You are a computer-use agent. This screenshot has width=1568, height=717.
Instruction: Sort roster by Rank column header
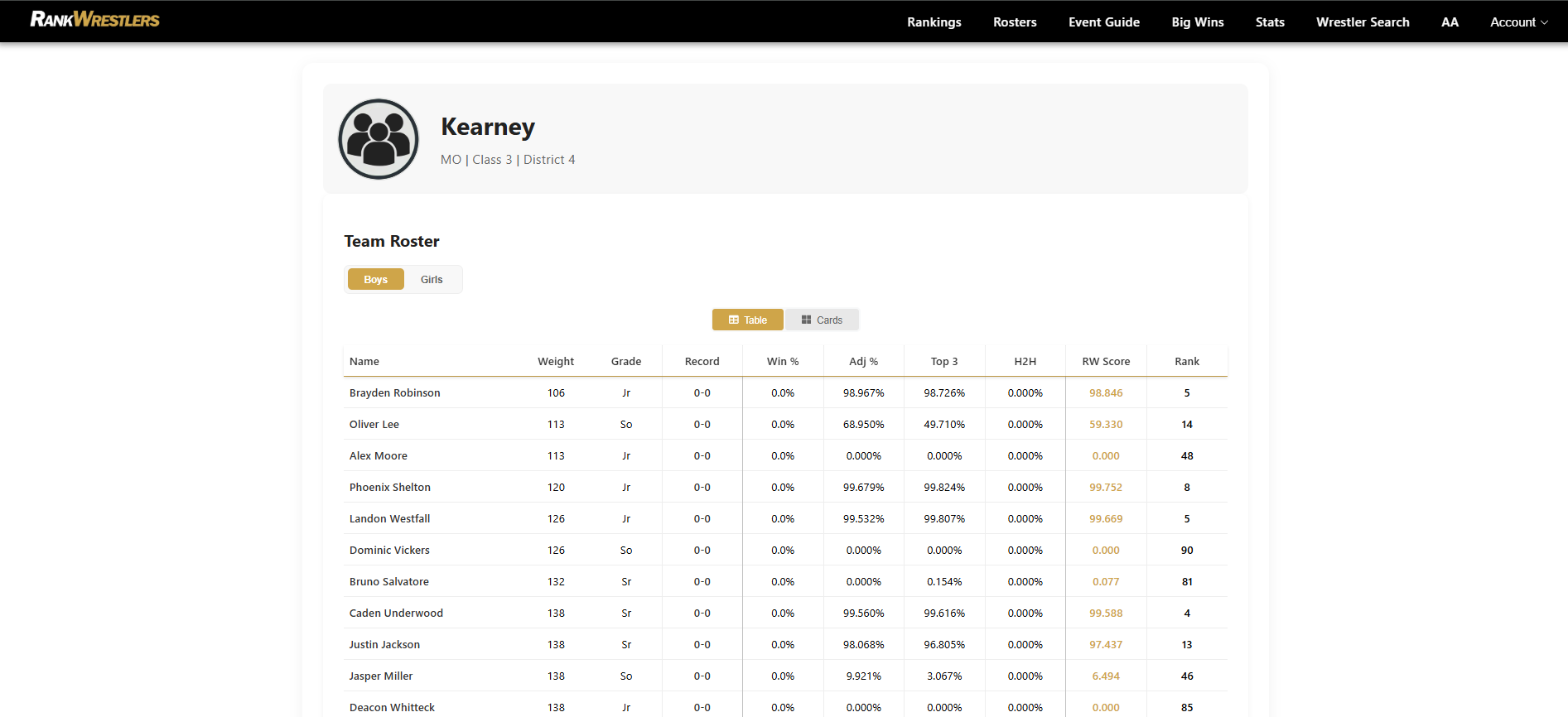pos(1186,362)
